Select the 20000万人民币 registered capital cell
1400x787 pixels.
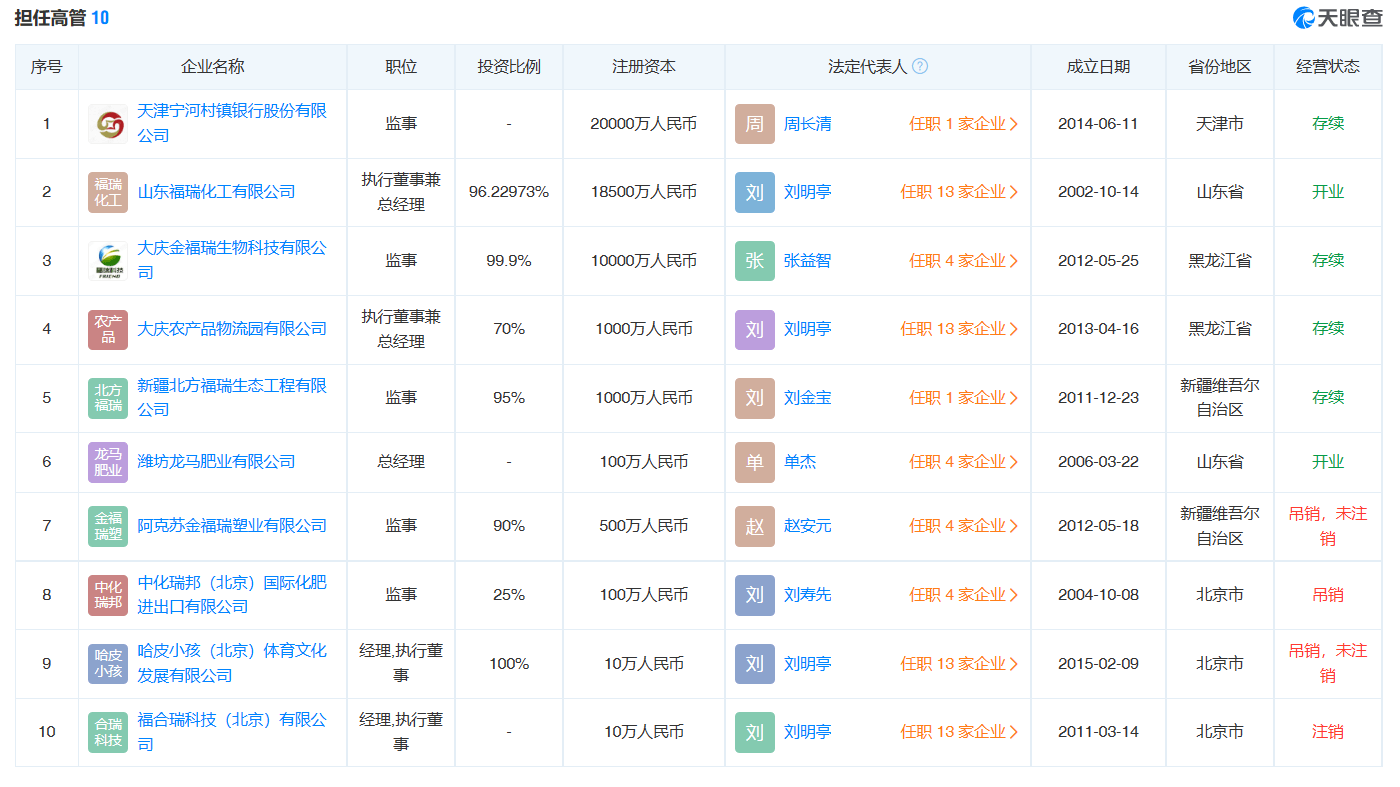[644, 124]
